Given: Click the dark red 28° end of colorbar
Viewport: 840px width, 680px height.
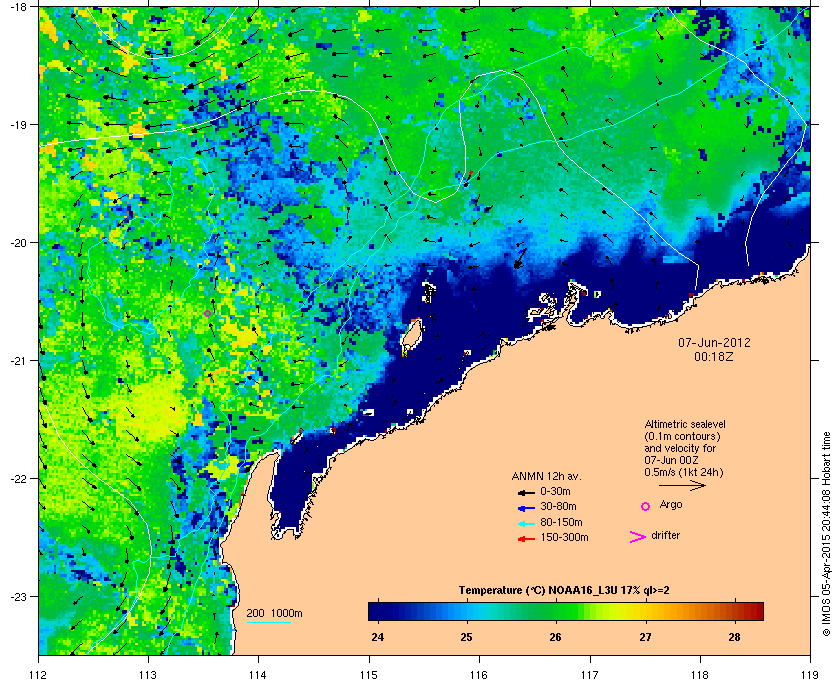Looking at the screenshot, I should (x=756, y=611).
